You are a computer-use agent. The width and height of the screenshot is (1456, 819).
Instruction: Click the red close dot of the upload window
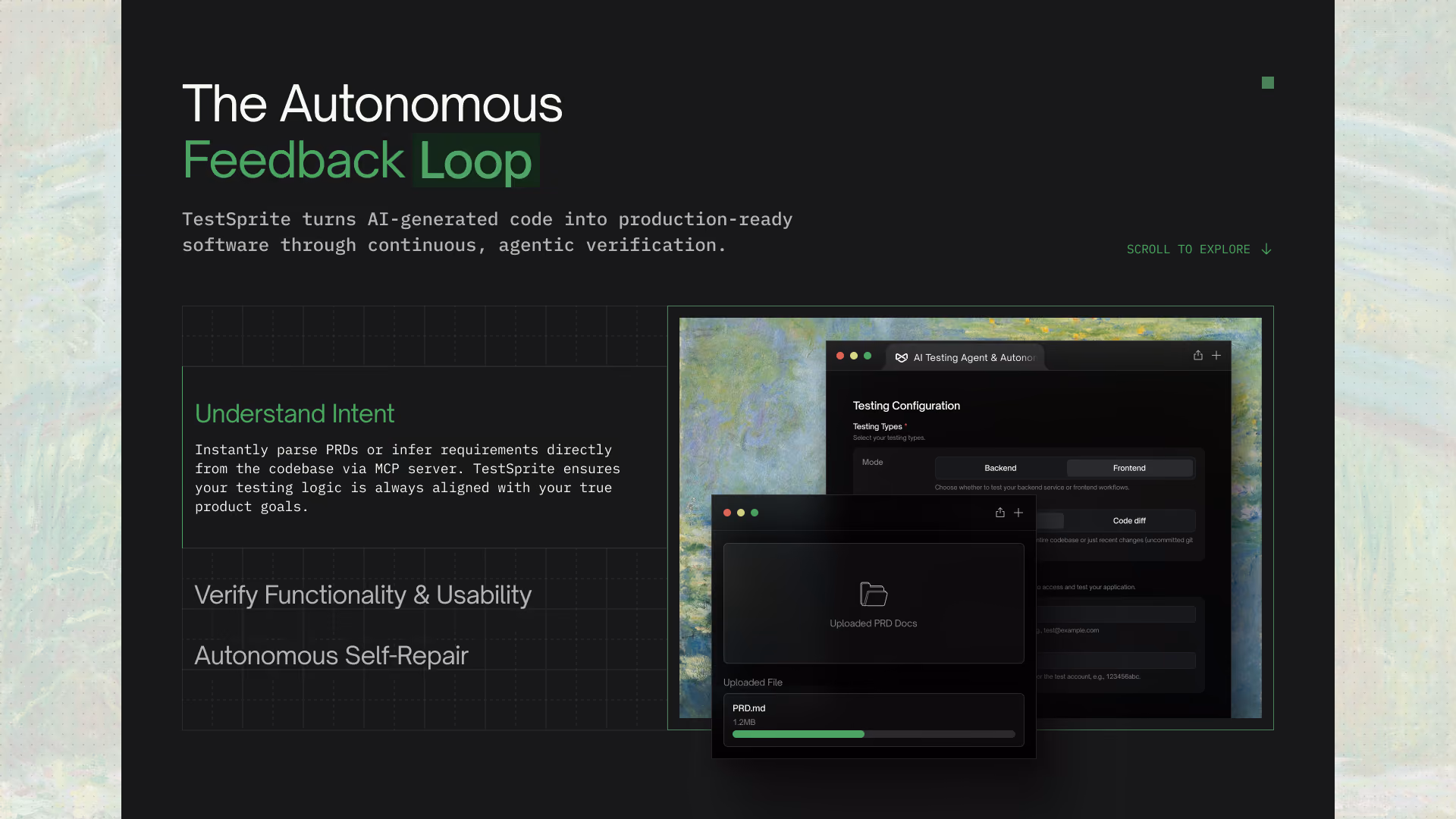[x=727, y=513]
